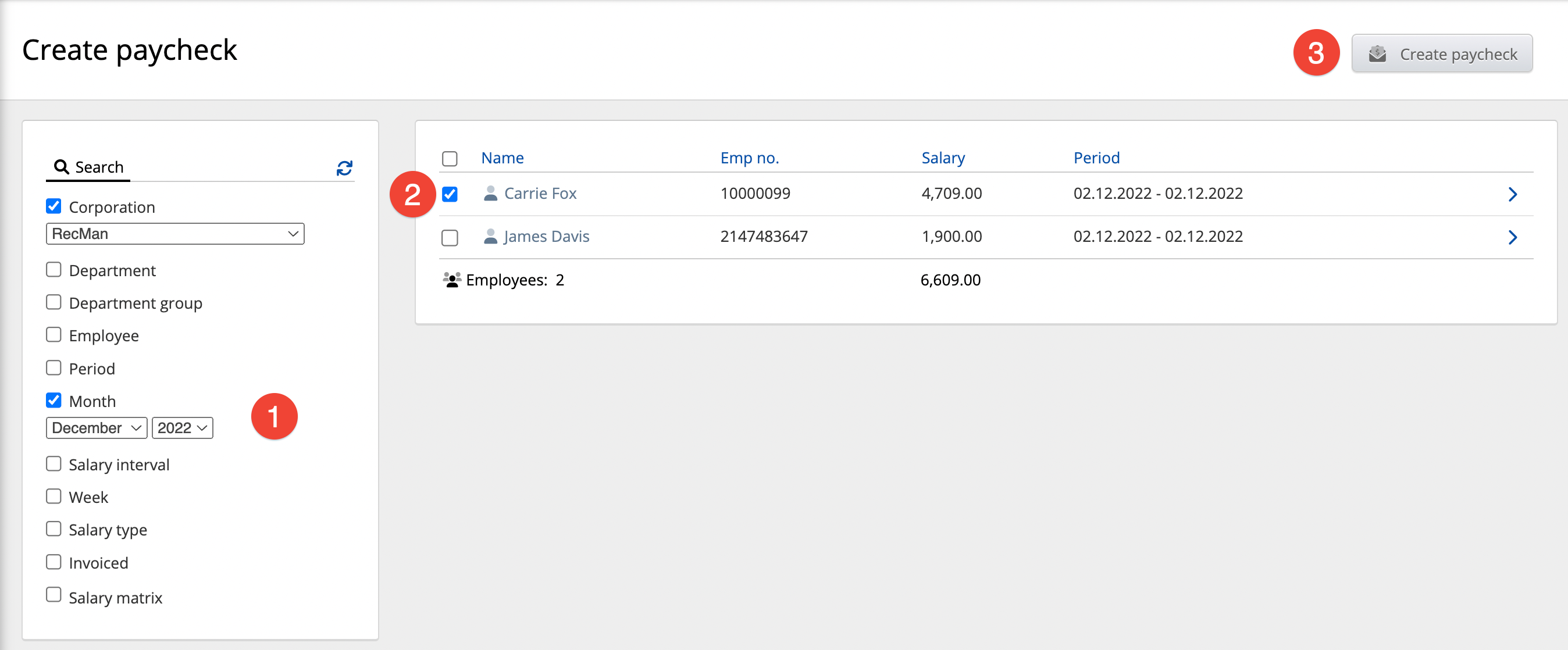Click the Search field label
Image resolution: width=1568 pixels, height=650 pixels.
(99, 167)
